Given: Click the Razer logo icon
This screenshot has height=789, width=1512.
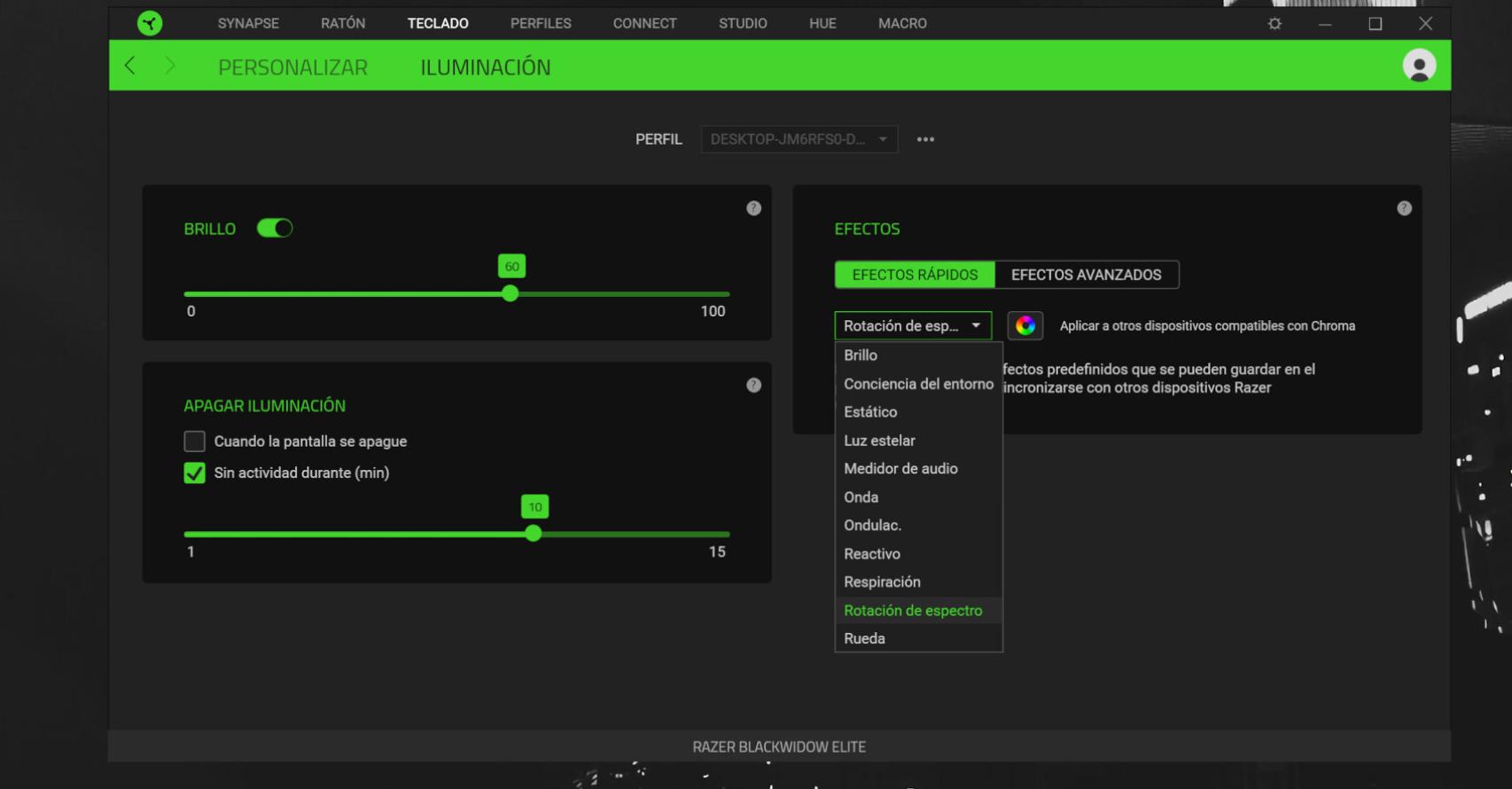Looking at the screenshot, I should point(150,23).
